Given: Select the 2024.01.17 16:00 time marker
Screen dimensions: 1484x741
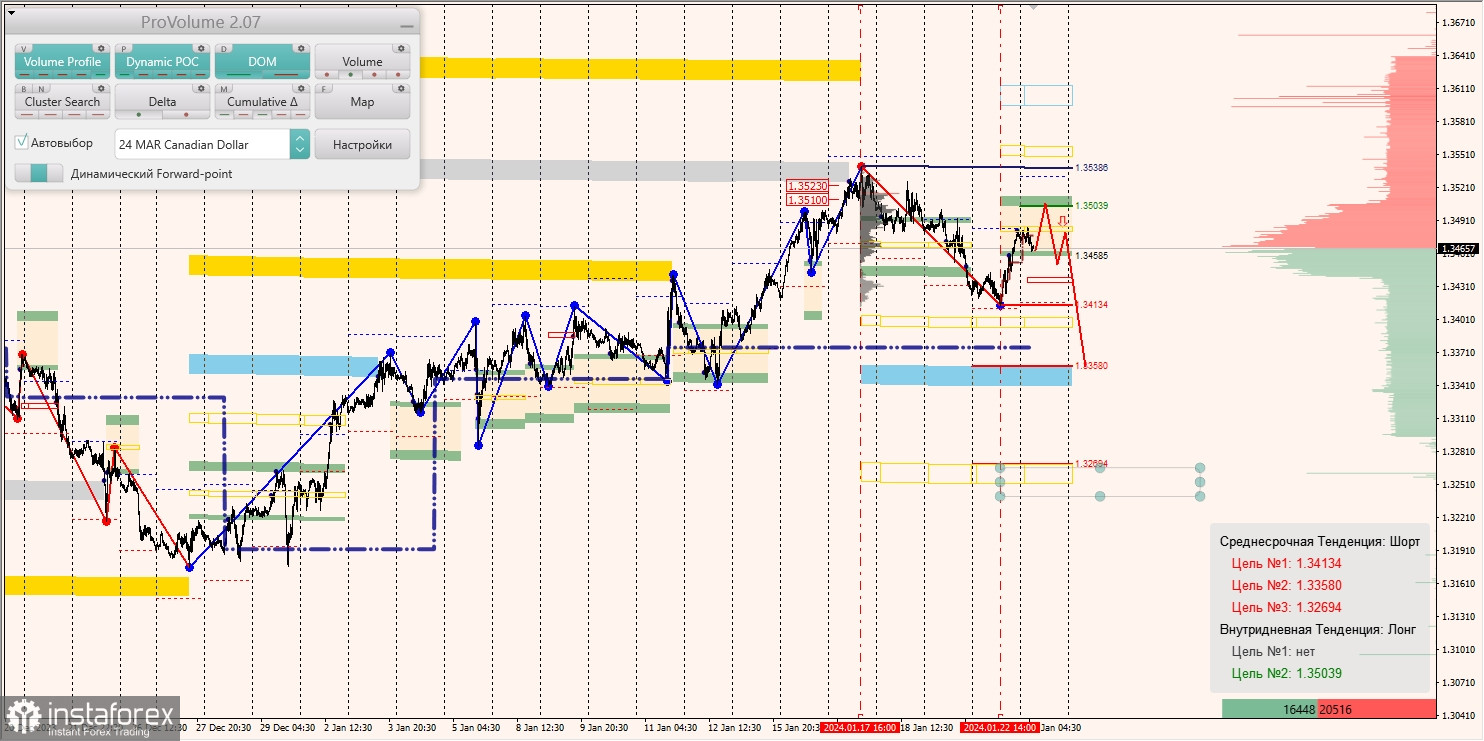Looking at the screenshot, I should tap(859, 728).
